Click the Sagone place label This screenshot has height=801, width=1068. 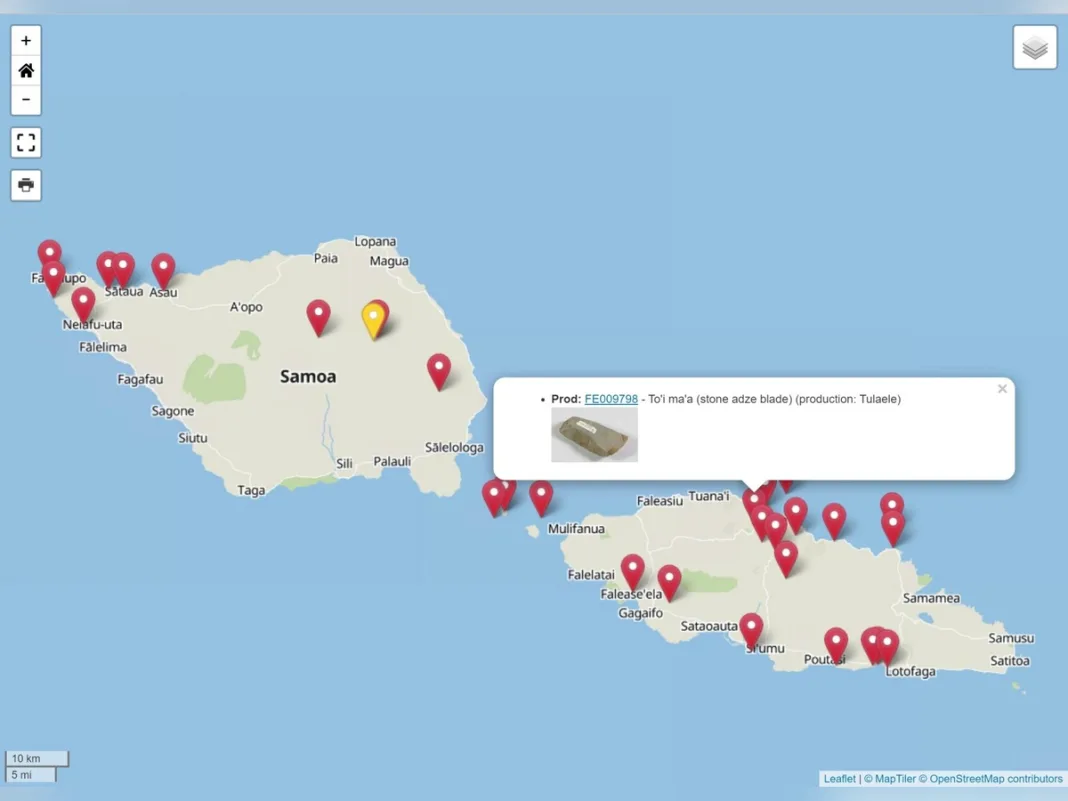click(172, 411)
